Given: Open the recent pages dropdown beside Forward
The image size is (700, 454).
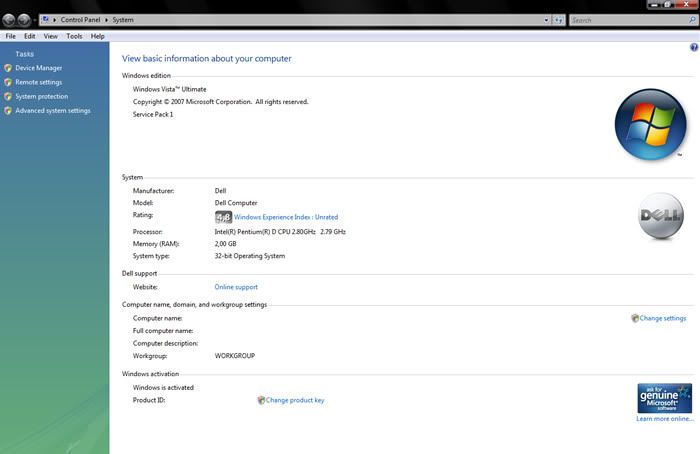Looking at the screenshot, I should tap(35, 20).
